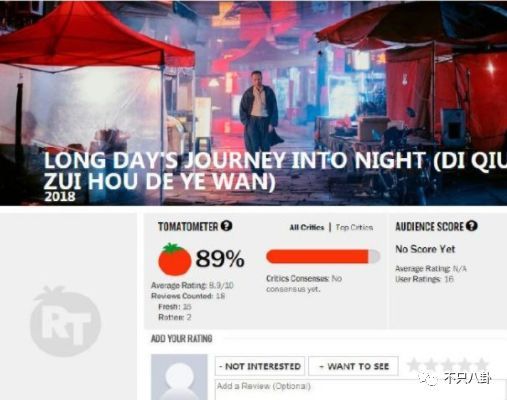Screen dimensions: 507x400
Task: Click the Audience Score help question mark icon
Action: coord(472,226)
